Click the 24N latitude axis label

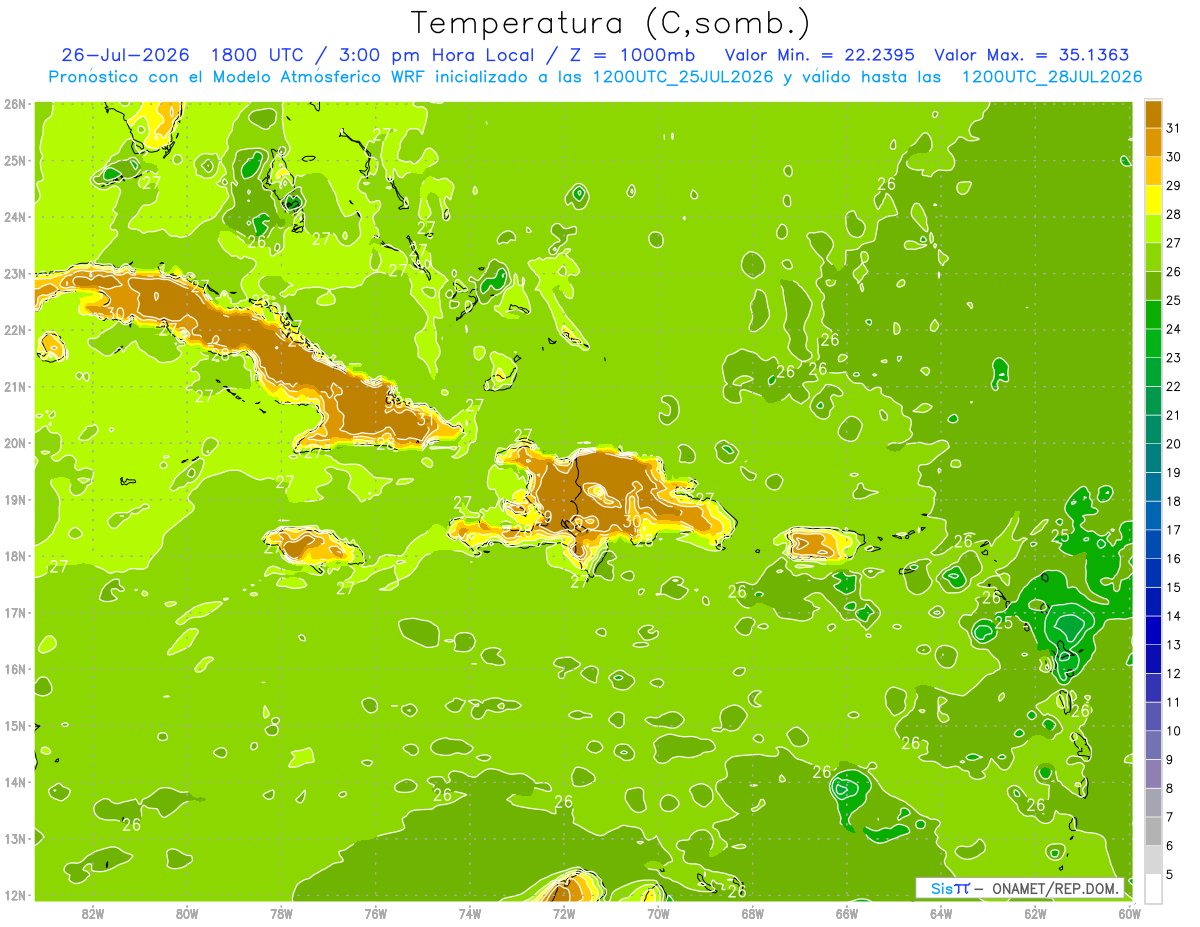click(15, 217)
